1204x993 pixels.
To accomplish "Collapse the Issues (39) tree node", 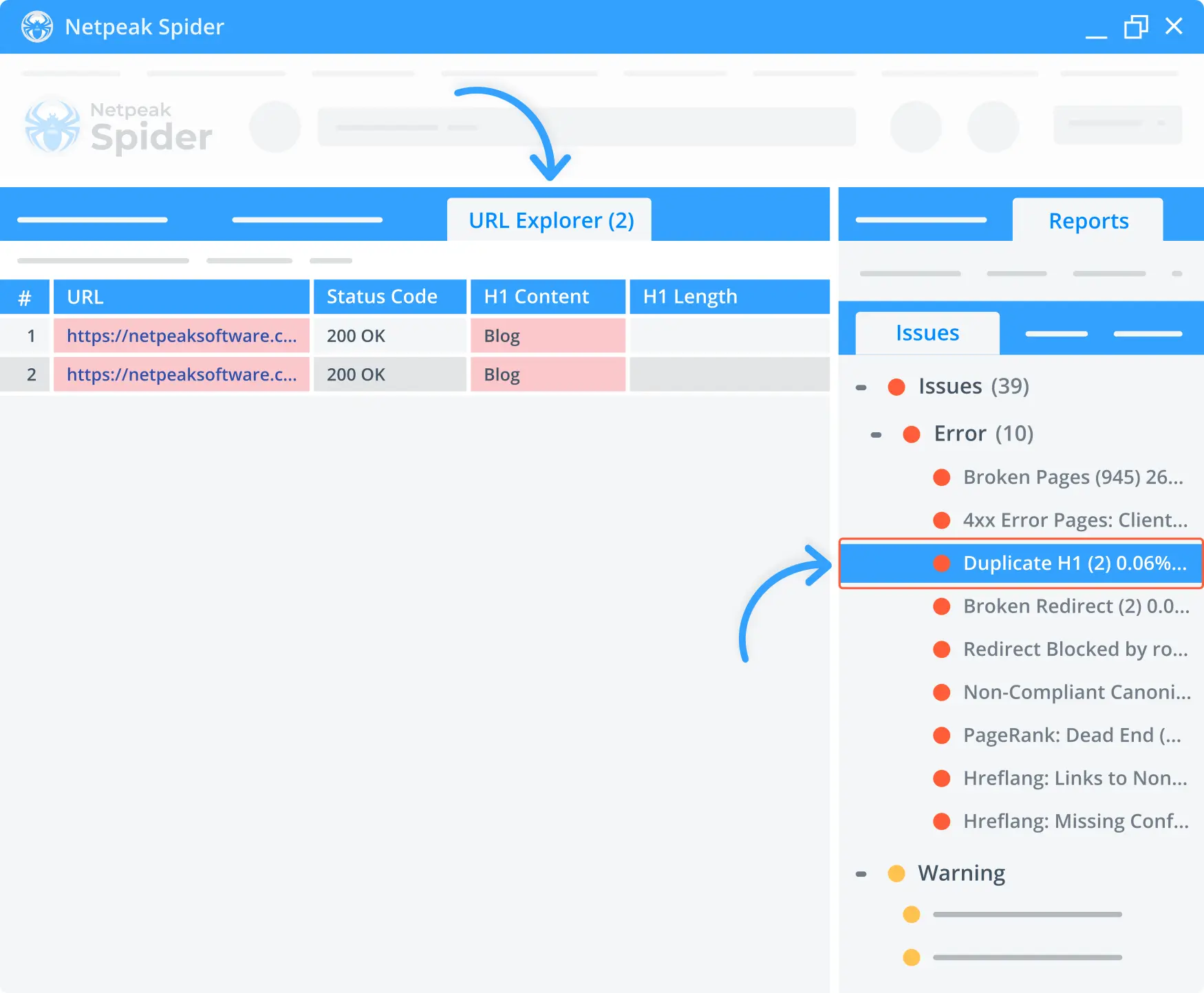I will point(861,387).
